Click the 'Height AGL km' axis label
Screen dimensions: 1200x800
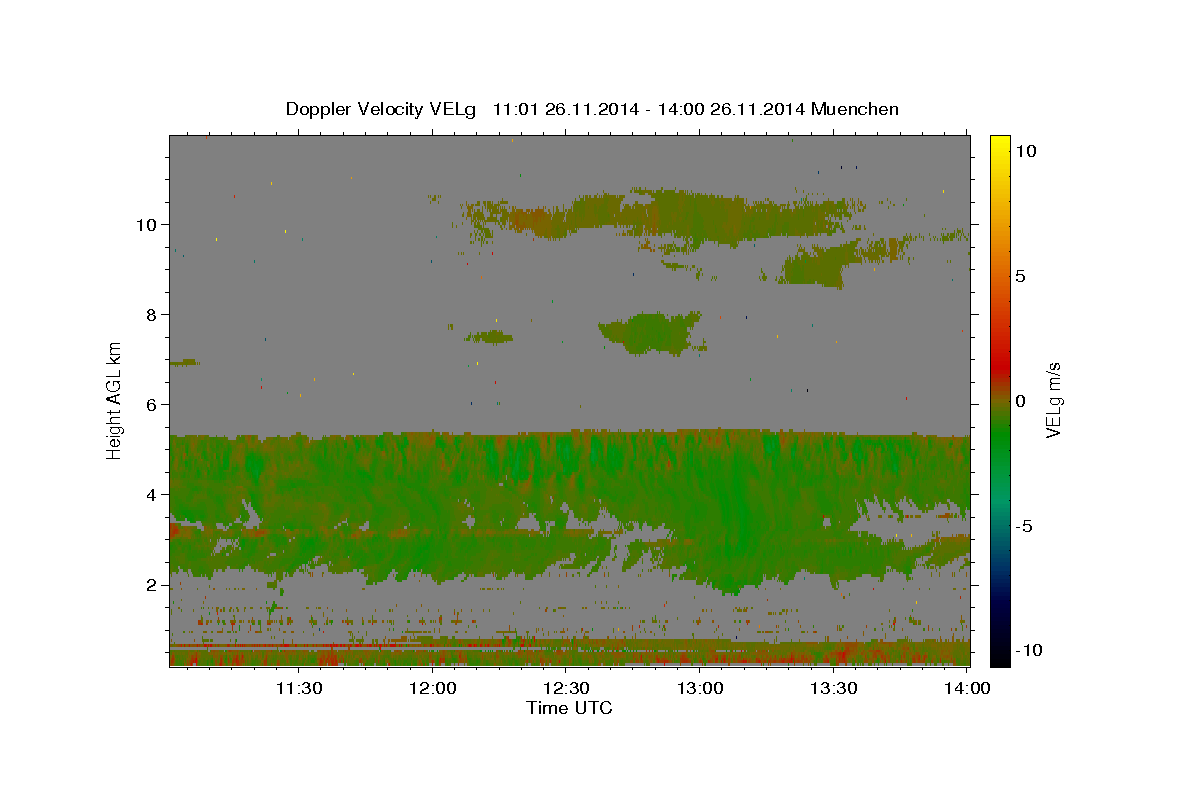(115, 399)
